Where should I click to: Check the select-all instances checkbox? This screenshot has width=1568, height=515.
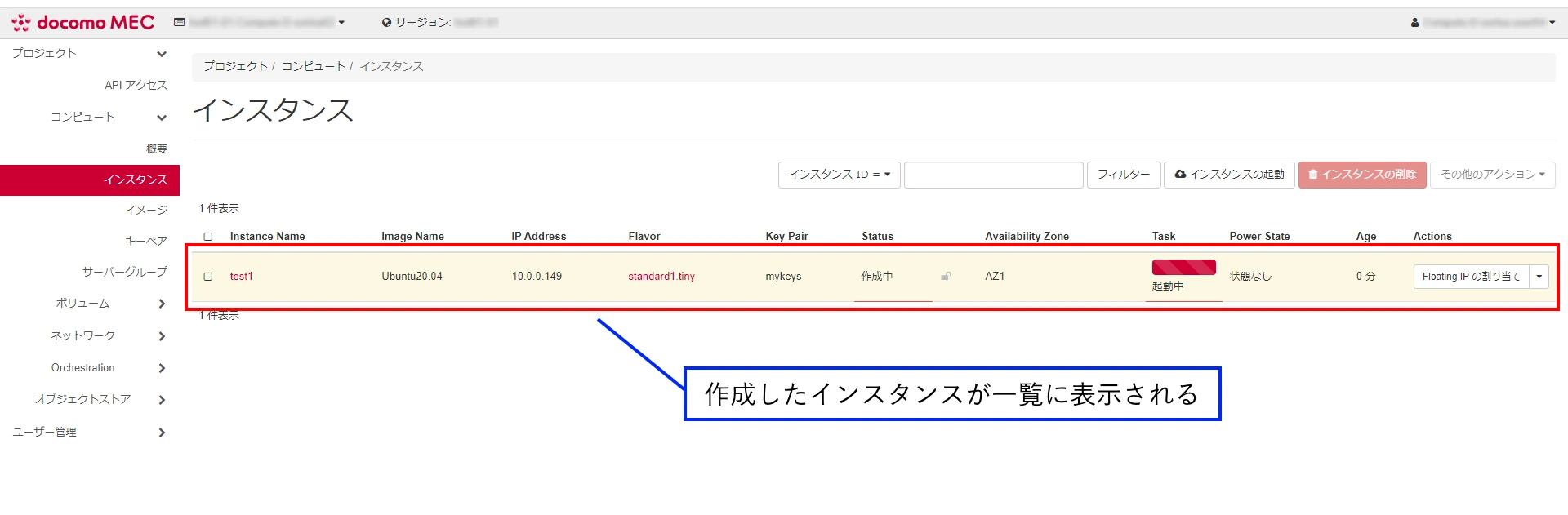208,237
